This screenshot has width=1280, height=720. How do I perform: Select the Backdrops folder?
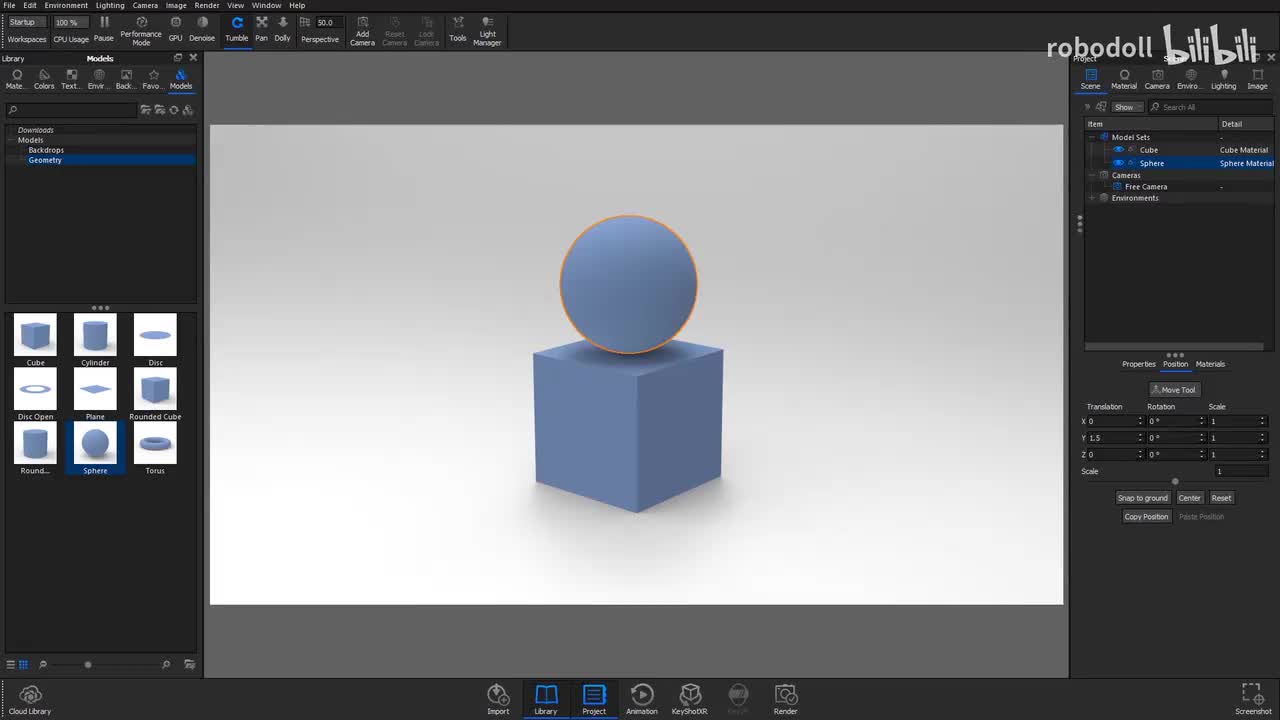[46, 150]
